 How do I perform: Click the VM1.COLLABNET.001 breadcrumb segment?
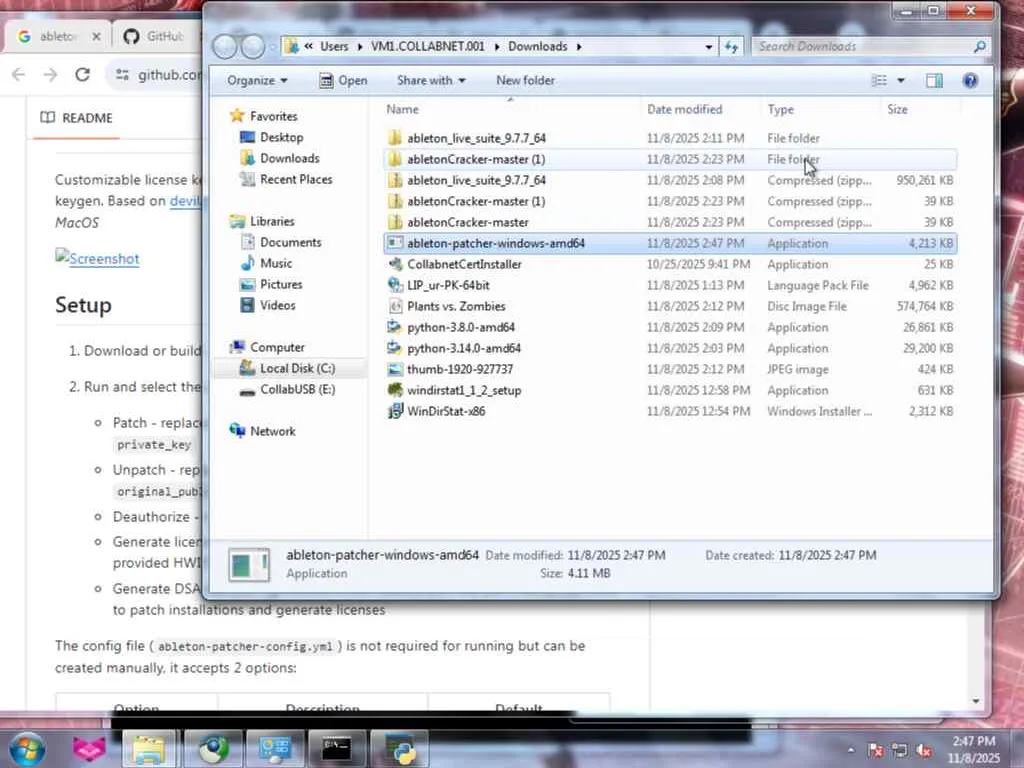coord(428,46)
